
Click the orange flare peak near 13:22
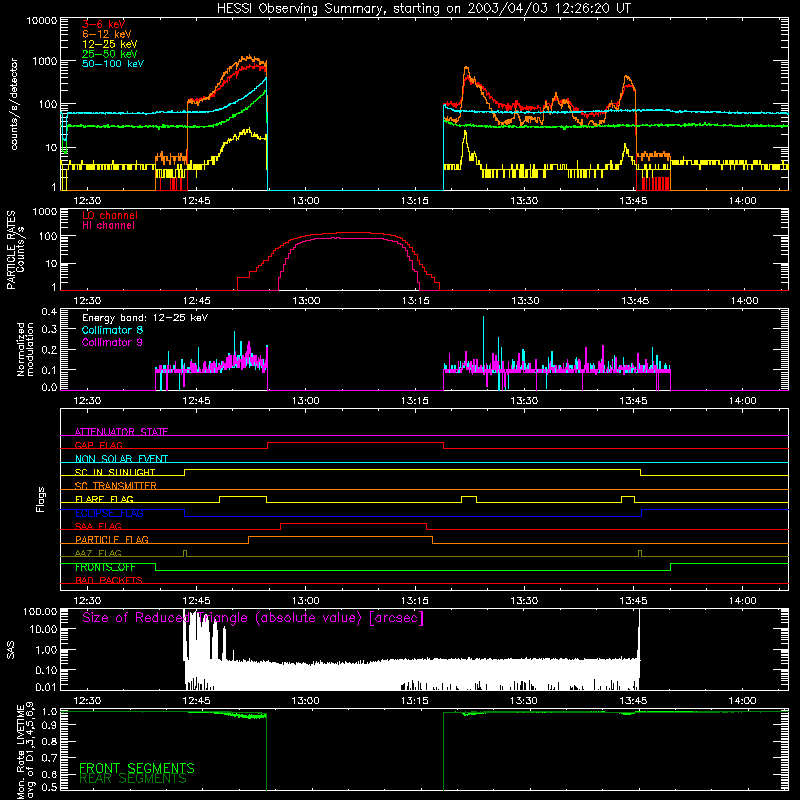466,68
